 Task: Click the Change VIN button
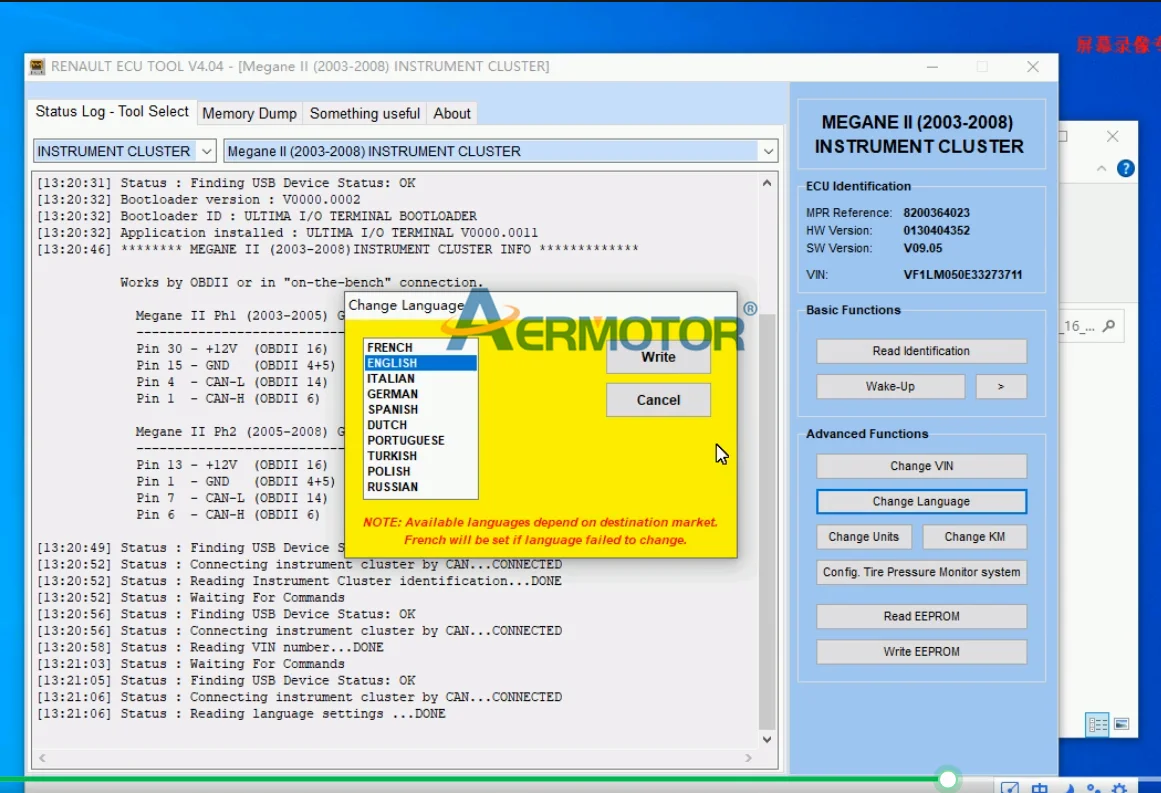click(921, 466)
